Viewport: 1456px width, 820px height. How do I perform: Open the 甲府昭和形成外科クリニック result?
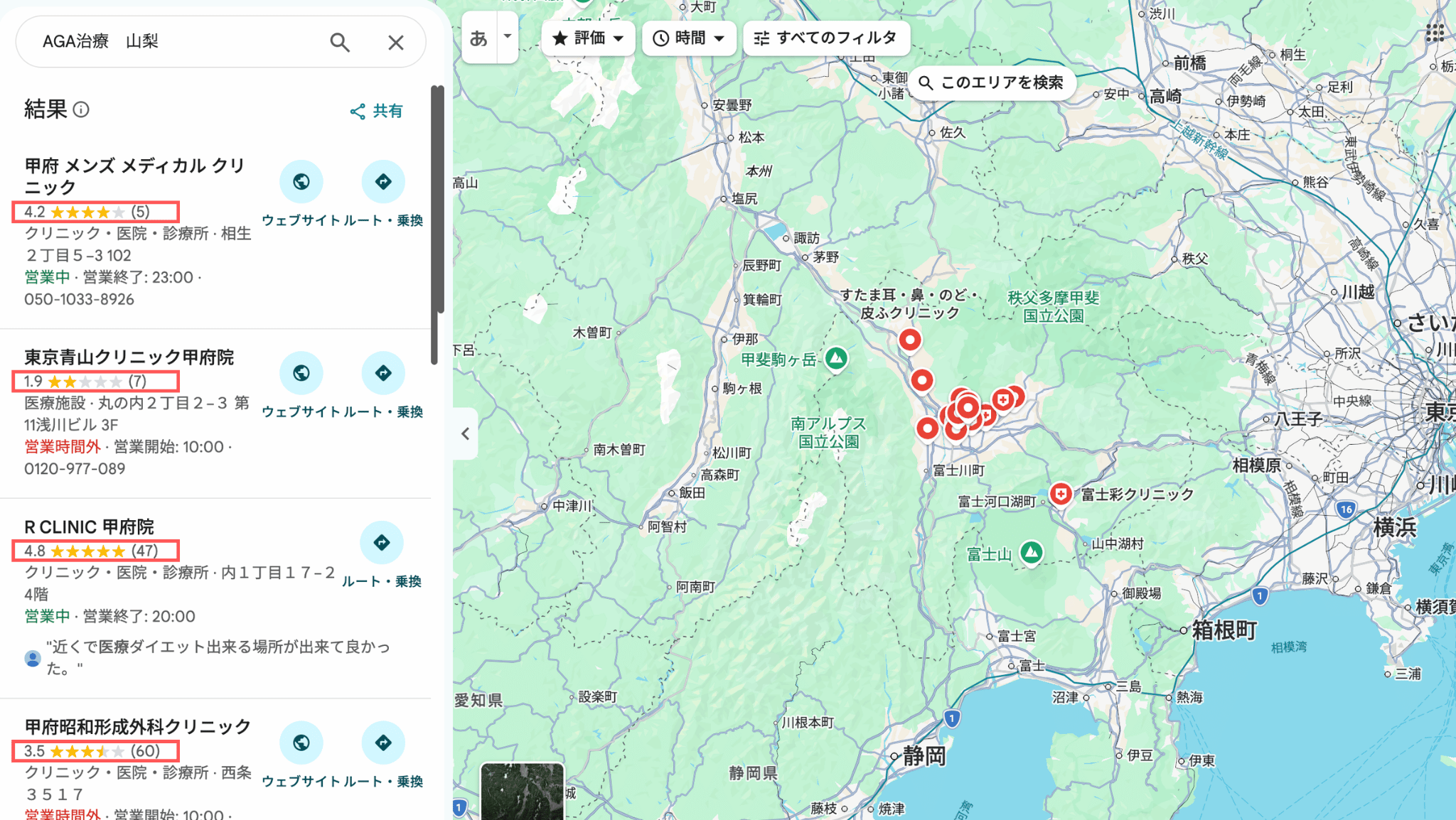(x=138, y=727)
